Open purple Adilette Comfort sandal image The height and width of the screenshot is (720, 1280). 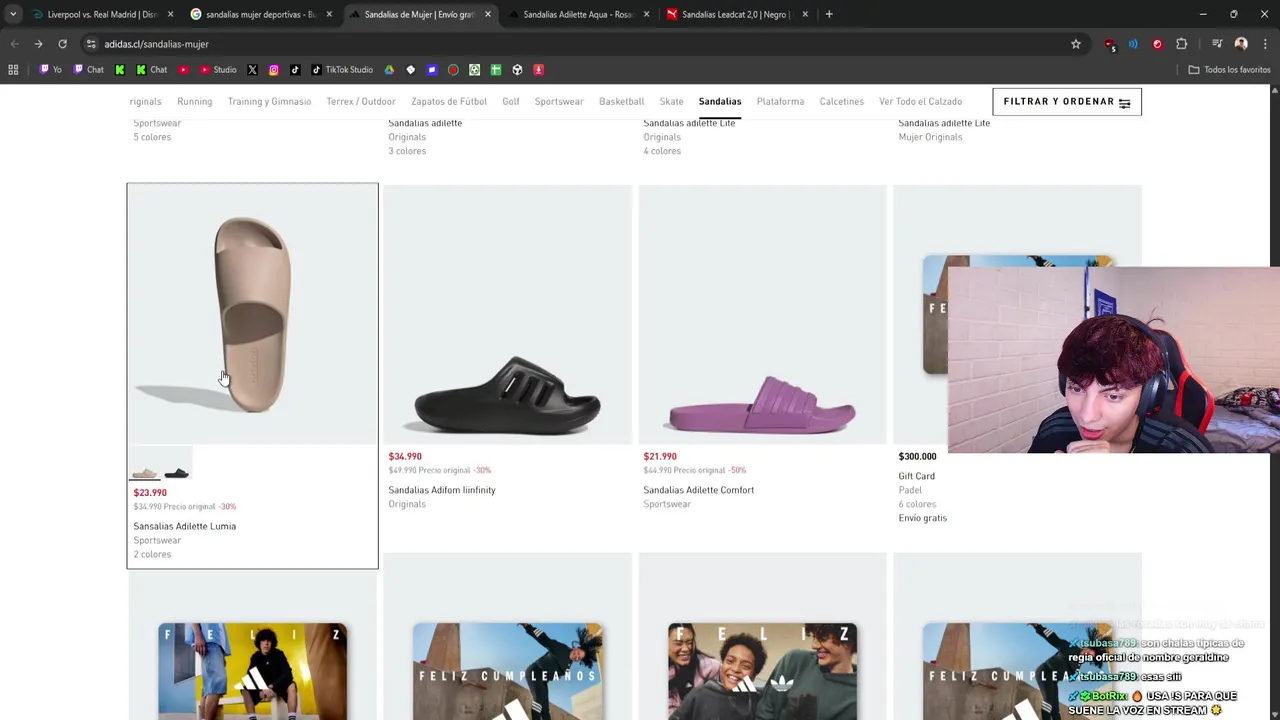click(762, 314)
